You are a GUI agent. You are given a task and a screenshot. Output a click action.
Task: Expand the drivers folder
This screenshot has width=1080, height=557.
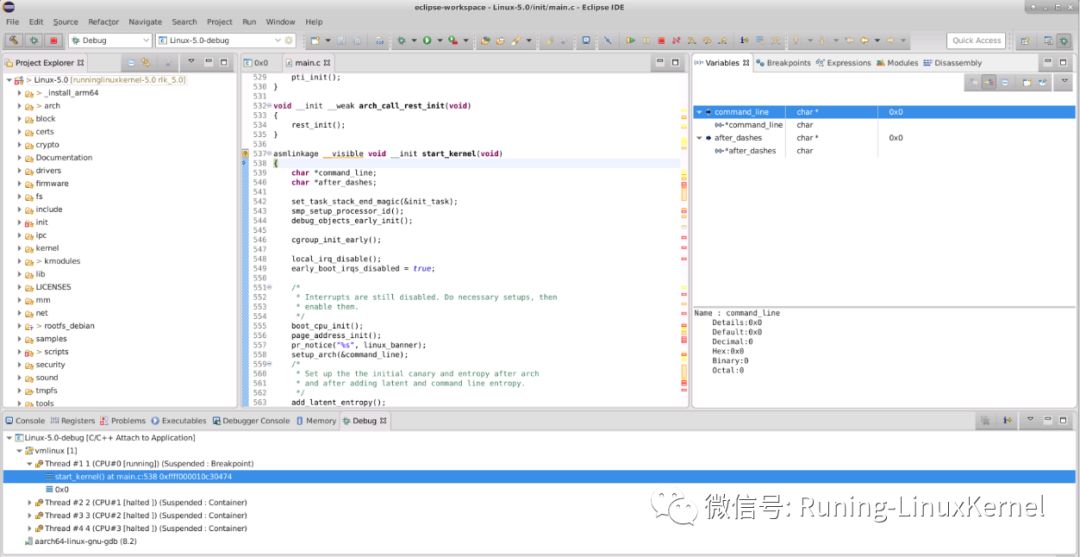(x=19, y=171)
